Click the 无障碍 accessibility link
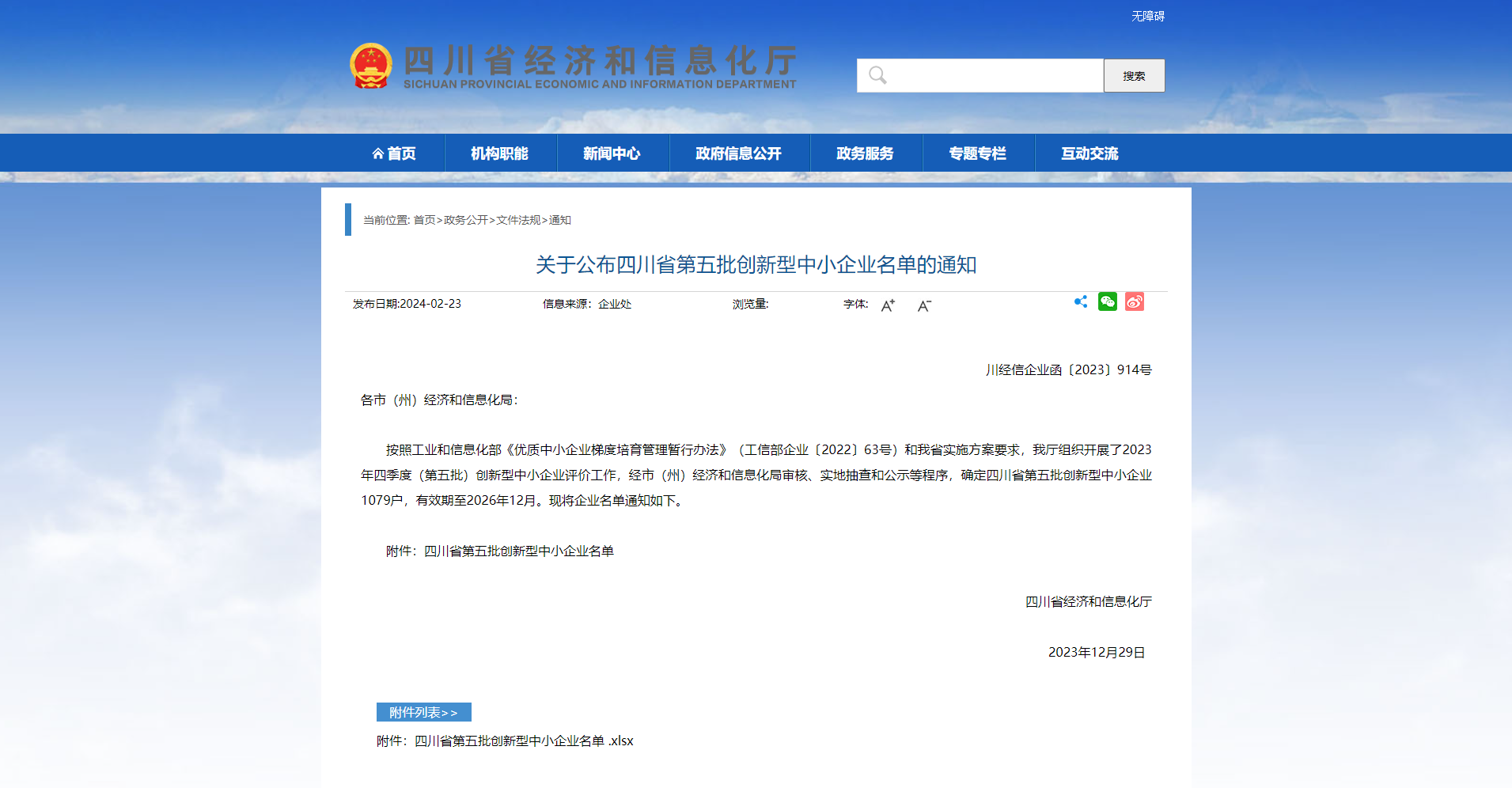Viewport: 1512px width, 788px height. click(1148, 16)
